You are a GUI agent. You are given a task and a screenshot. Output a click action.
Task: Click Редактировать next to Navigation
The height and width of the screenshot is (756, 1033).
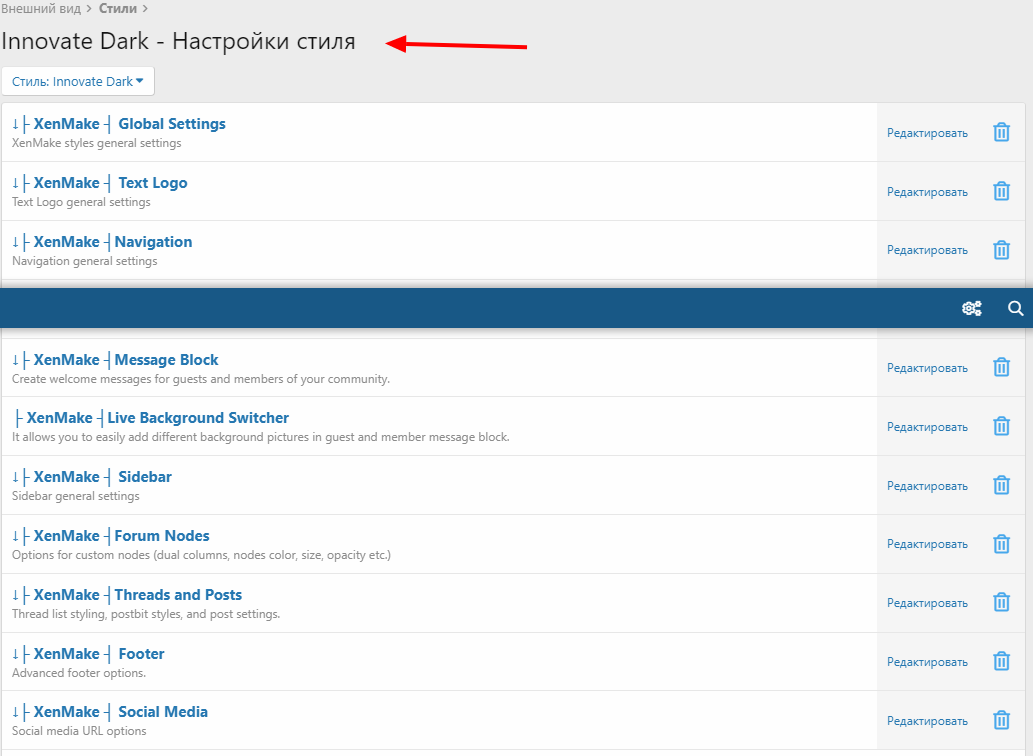pyautogui.click(x=927, y=250)
